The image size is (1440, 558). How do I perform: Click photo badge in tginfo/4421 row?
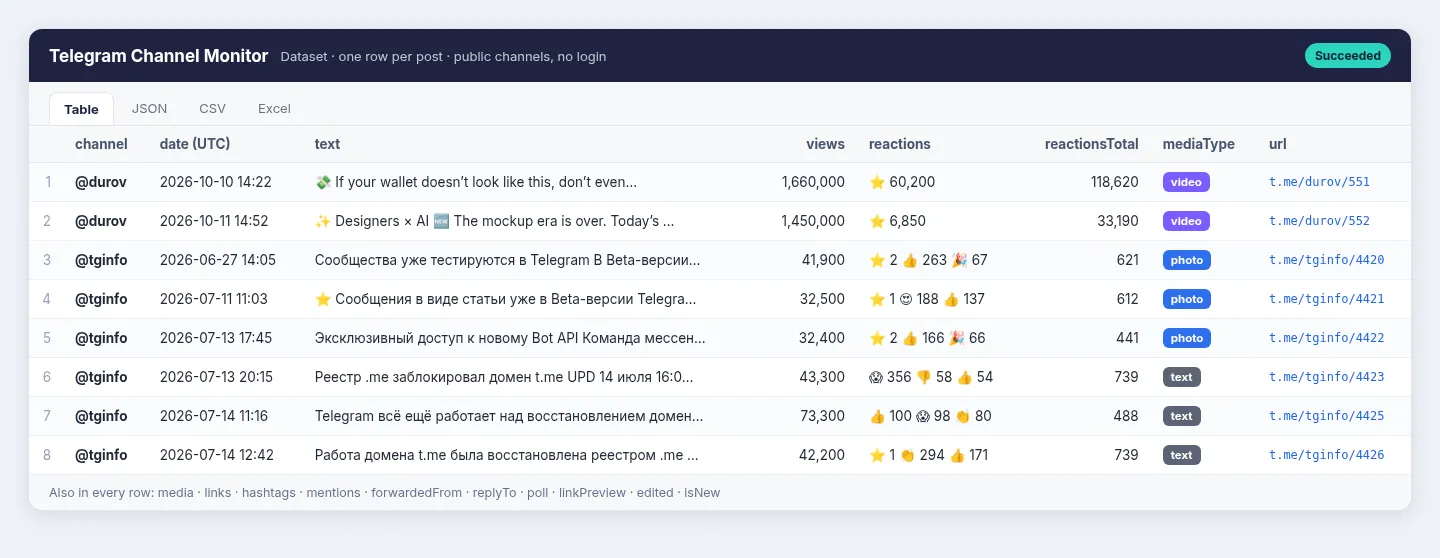(x=1187, y=299)
